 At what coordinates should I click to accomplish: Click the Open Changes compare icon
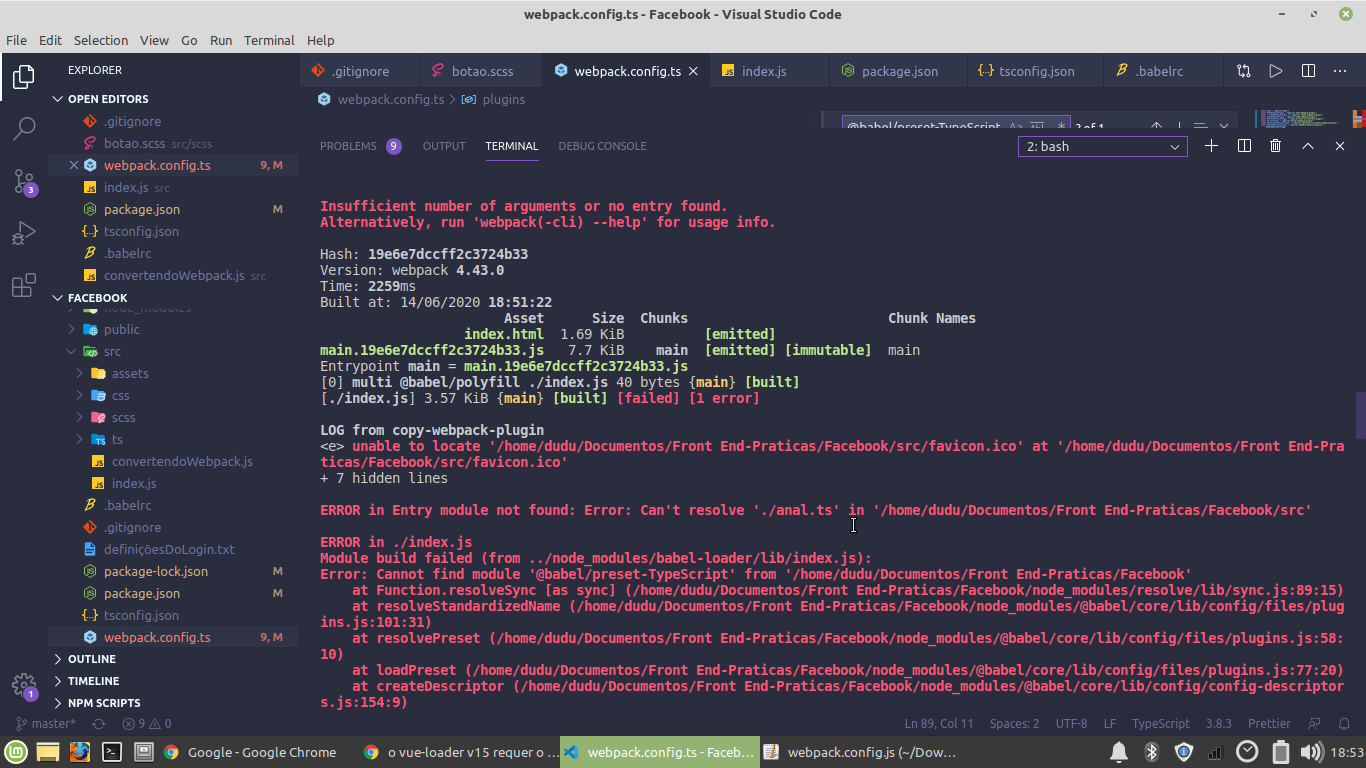click(x=1243, y=71)
